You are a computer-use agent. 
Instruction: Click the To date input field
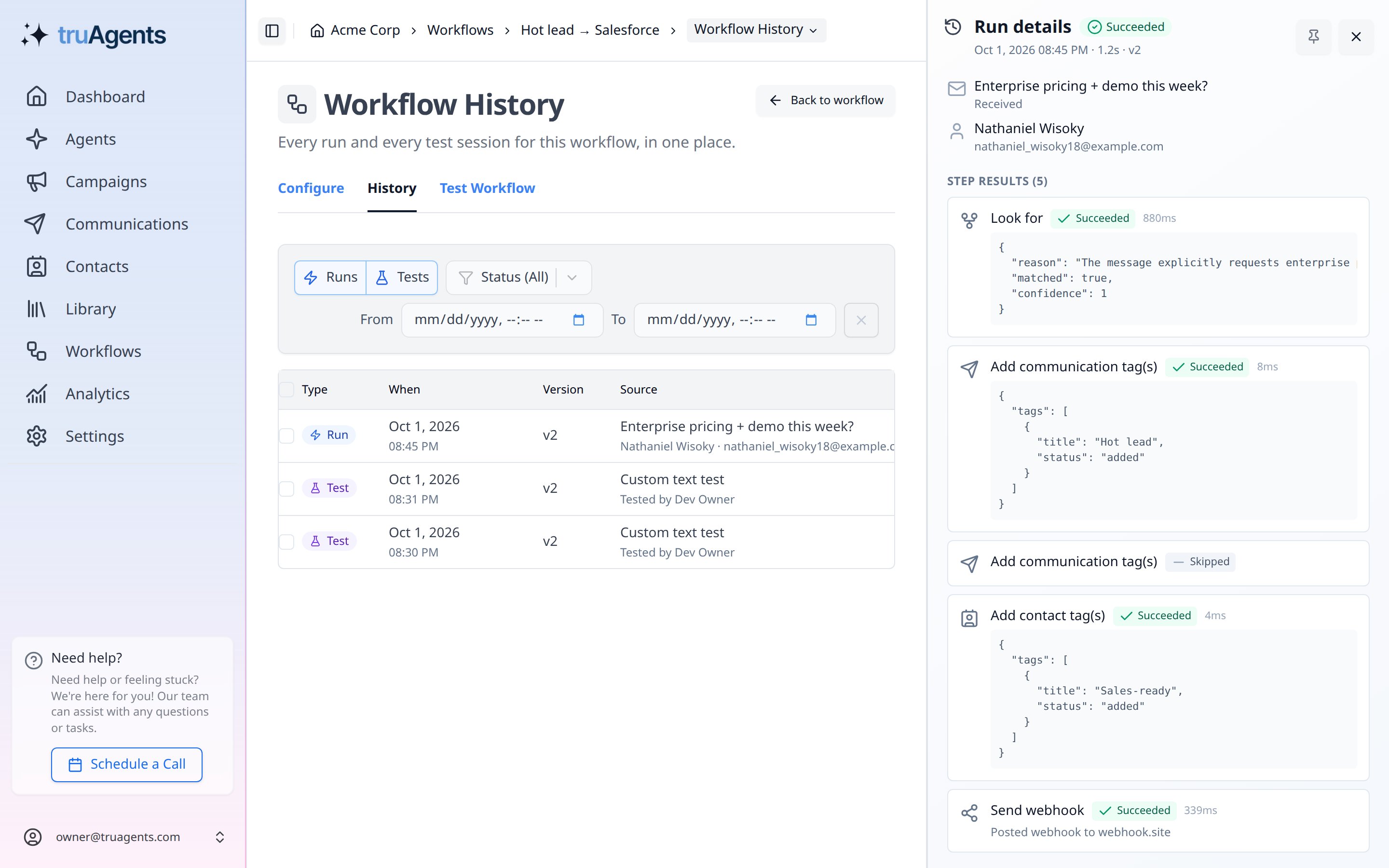tap(735, 320)
